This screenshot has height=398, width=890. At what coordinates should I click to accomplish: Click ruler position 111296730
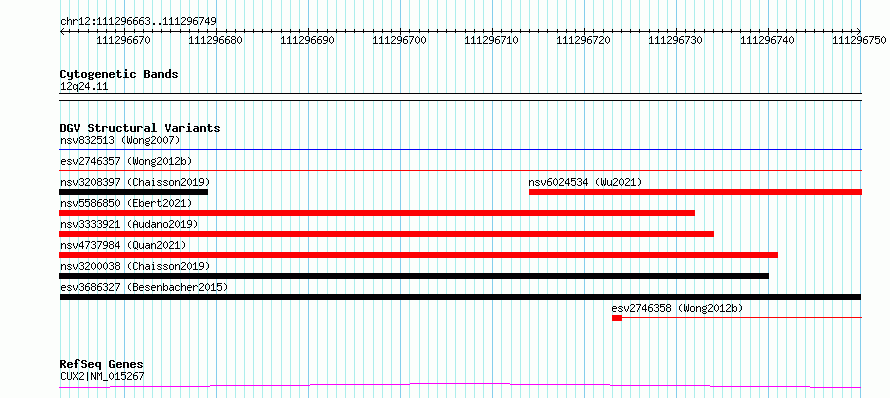(675, 40)
